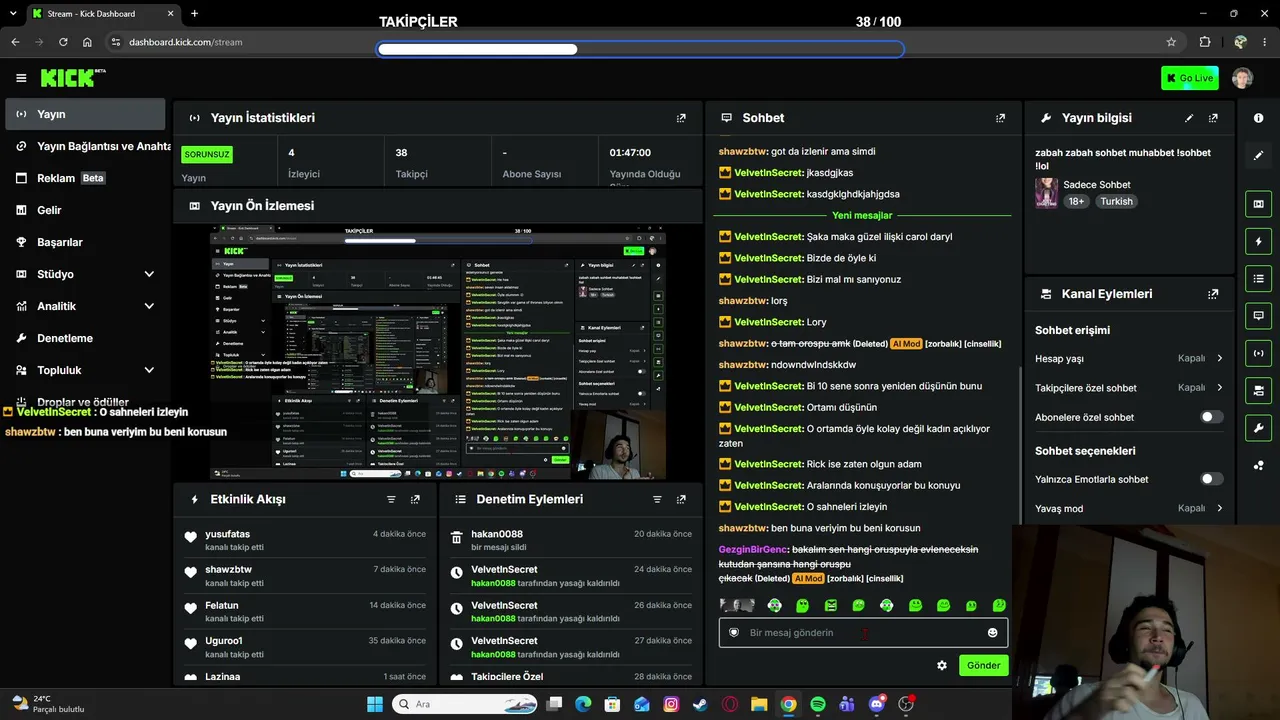Open Felatun follow event in activity feed
1280x720 pixels.
305,612
